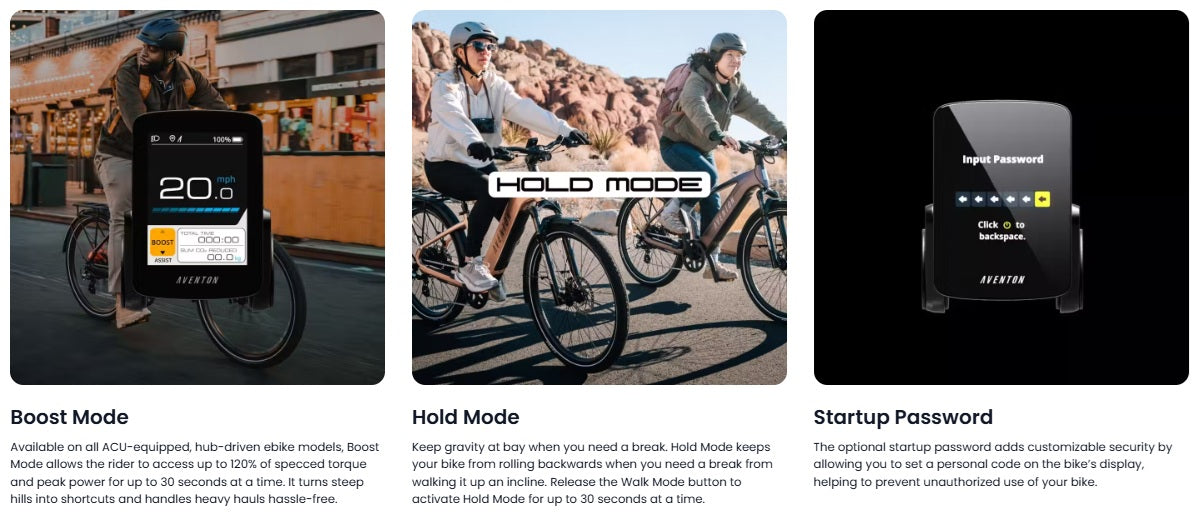
Task: Open the Hold Mode desert riders image
Action: [599, 197]
